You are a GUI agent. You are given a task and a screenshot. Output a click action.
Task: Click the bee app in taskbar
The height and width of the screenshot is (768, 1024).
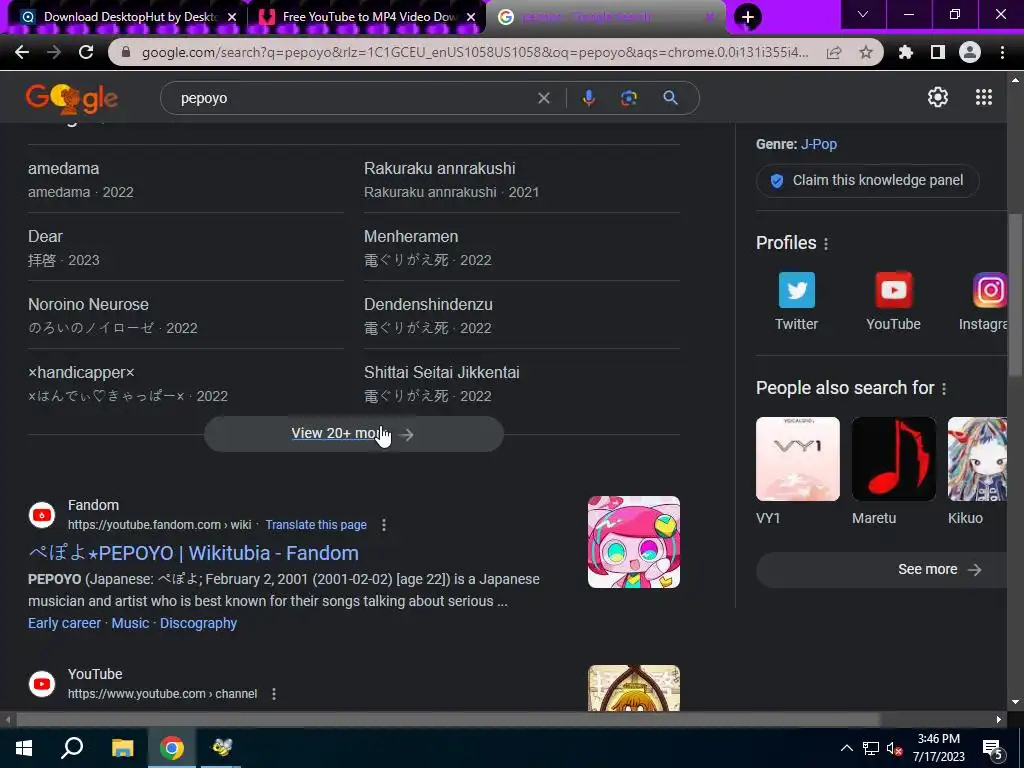(x=221, y=748)
